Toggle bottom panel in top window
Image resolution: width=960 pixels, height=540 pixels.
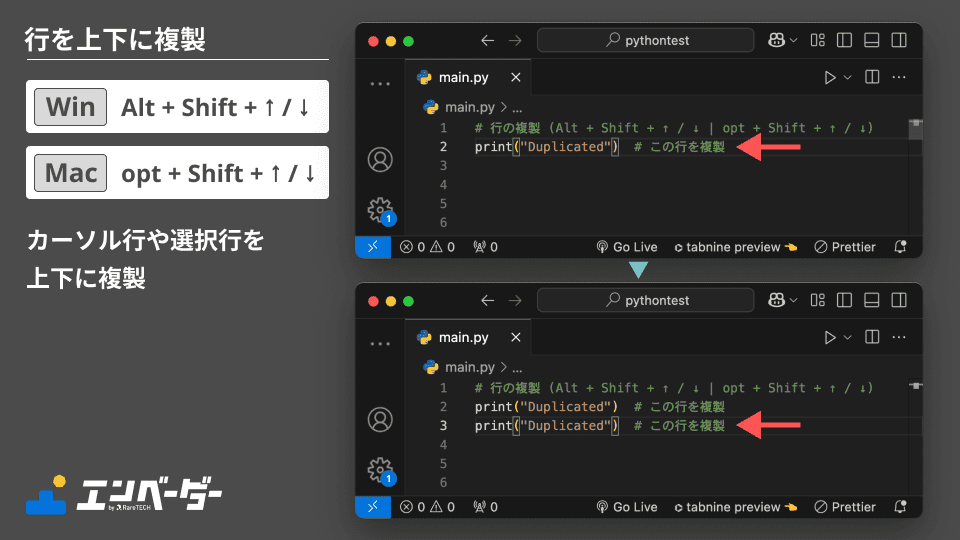(871, 40)
